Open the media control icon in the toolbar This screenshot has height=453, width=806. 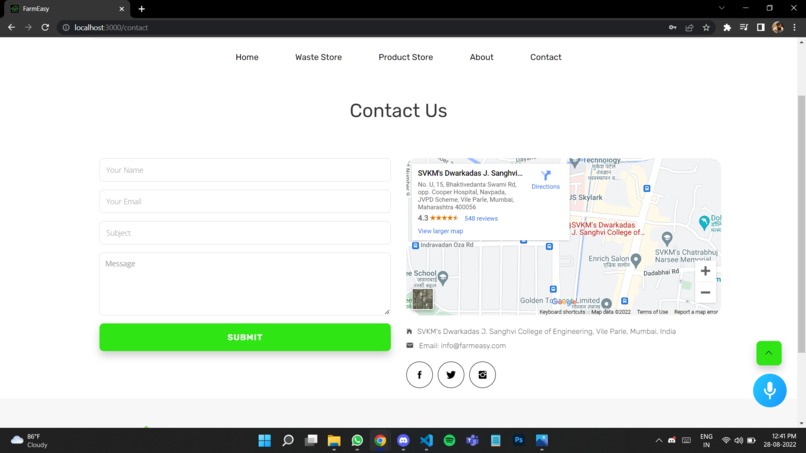click(x=744, y=27)
